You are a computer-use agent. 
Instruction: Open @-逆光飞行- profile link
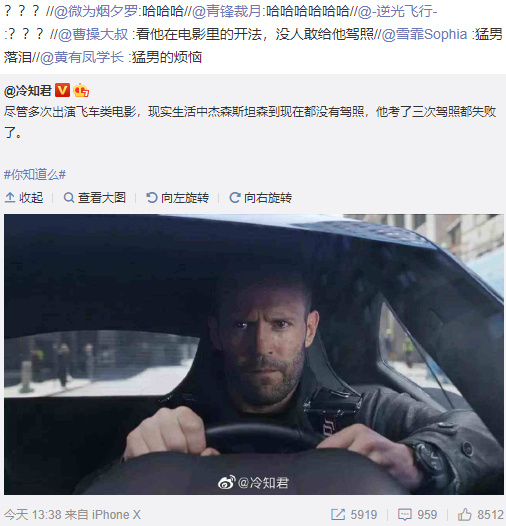398,12
